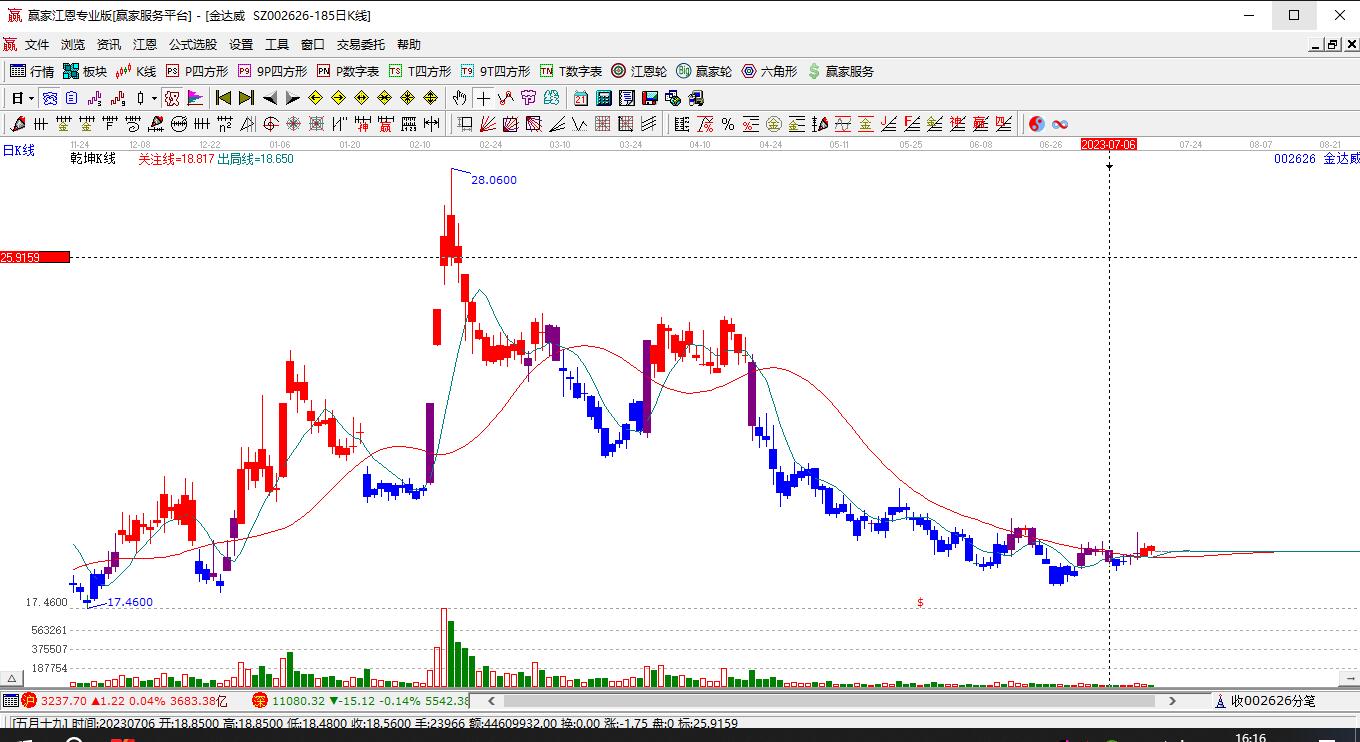Image resolution: width=1360 pixels, height=742 pixels.
Task: Toggle the crosshair cursor tool
Action: pos(483,98)
